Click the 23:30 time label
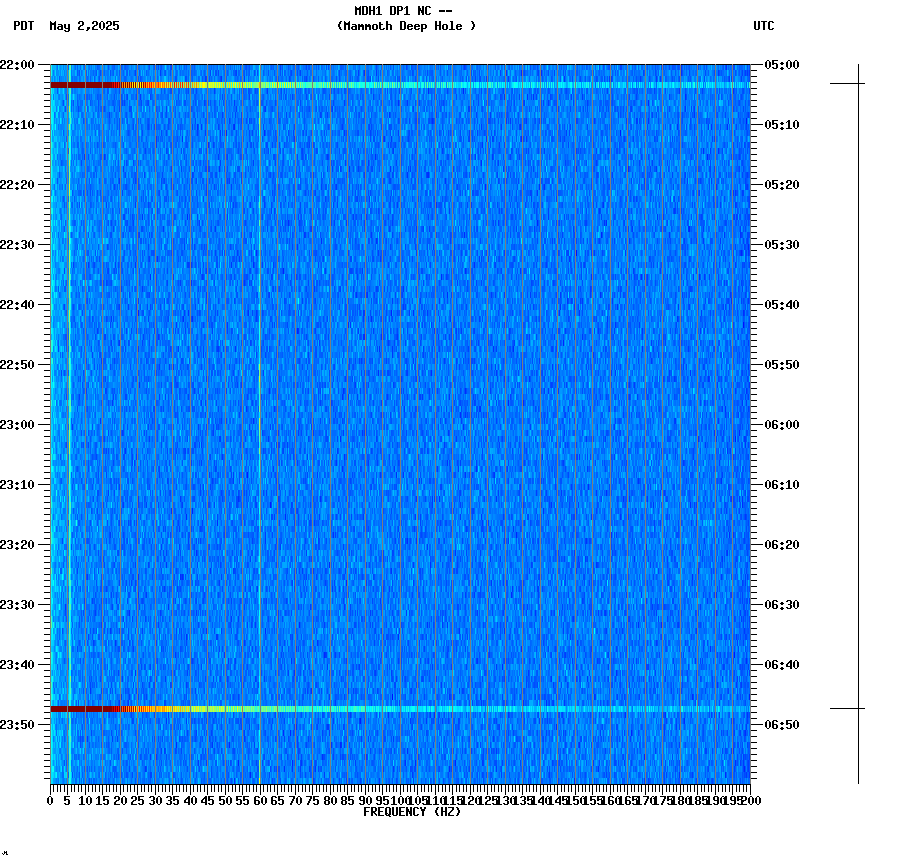 click(x=19, y=605)
